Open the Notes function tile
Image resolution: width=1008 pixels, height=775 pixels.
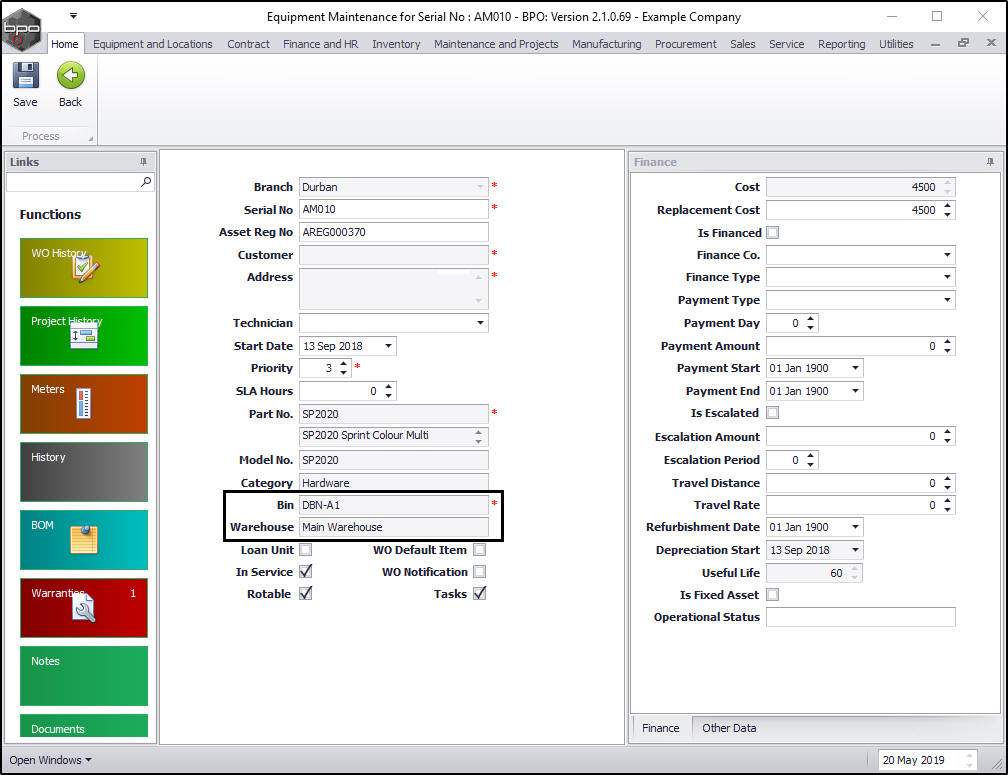84,676
